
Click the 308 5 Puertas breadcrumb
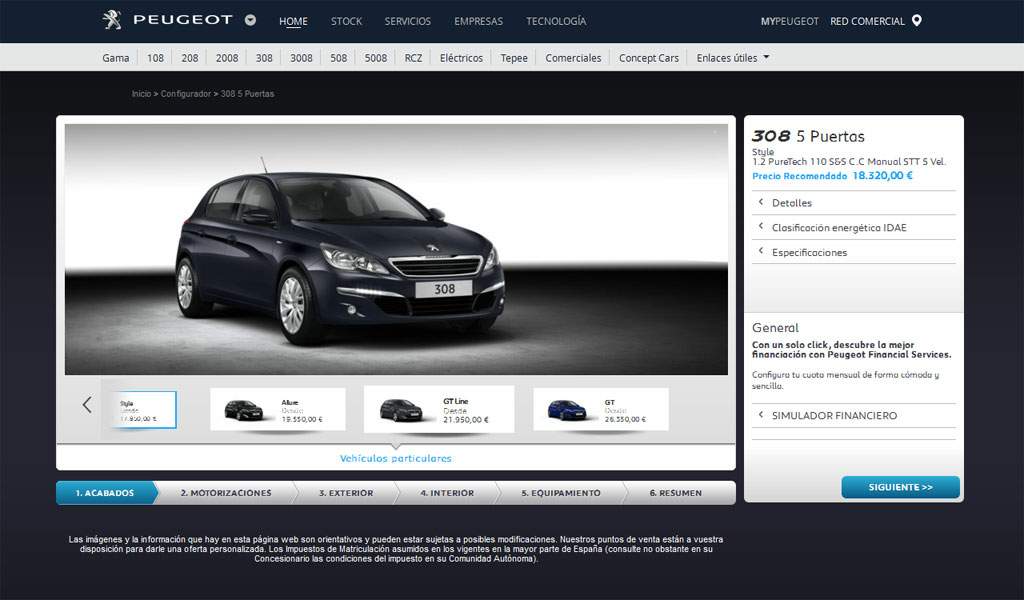click(248, 94)
